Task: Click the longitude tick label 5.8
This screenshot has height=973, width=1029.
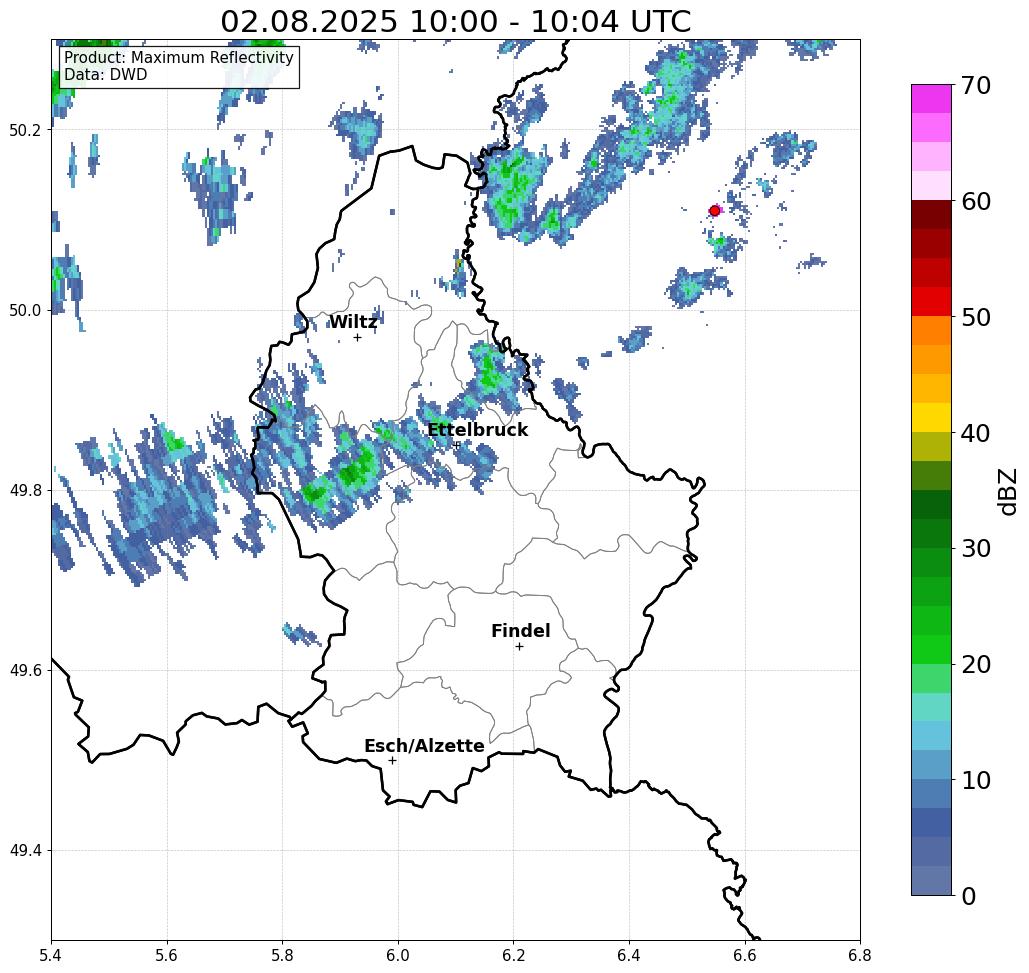Action: 283,956
